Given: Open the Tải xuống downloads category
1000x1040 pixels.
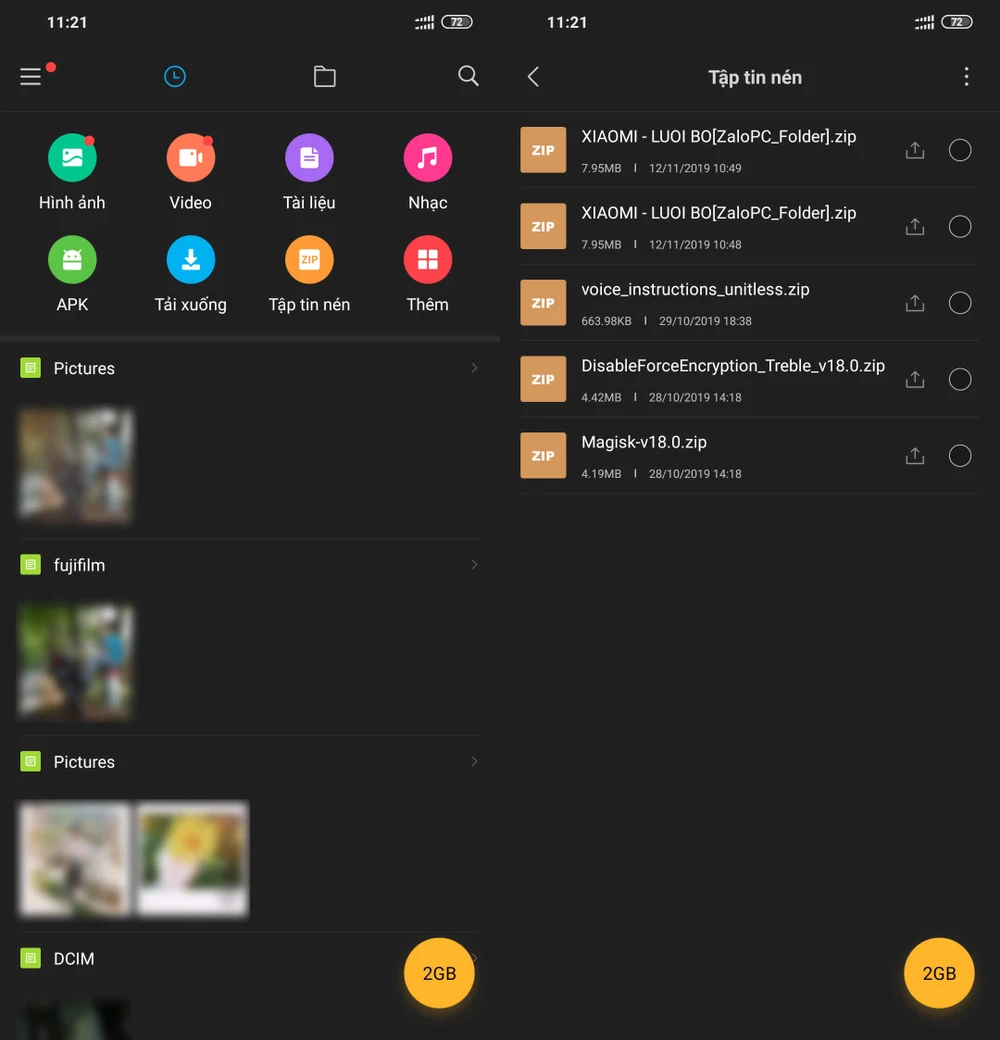Looking at the screenshot, I should (190, 260).
